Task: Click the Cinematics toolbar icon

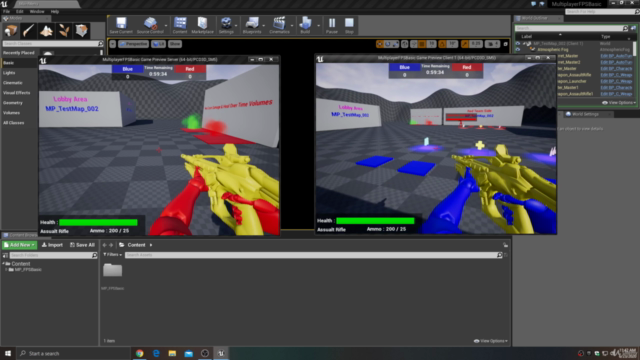Action: point(279,25)
